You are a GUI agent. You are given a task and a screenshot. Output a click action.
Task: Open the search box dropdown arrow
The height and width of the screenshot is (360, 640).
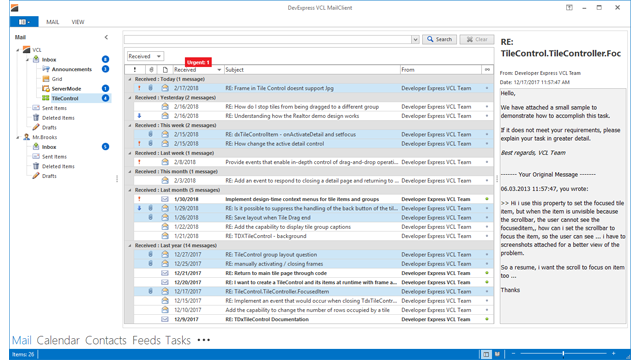(x=415, y=40)
